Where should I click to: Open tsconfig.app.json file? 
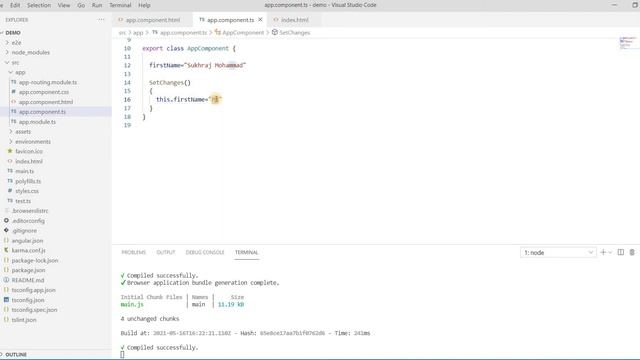click(x=33, y=290)
